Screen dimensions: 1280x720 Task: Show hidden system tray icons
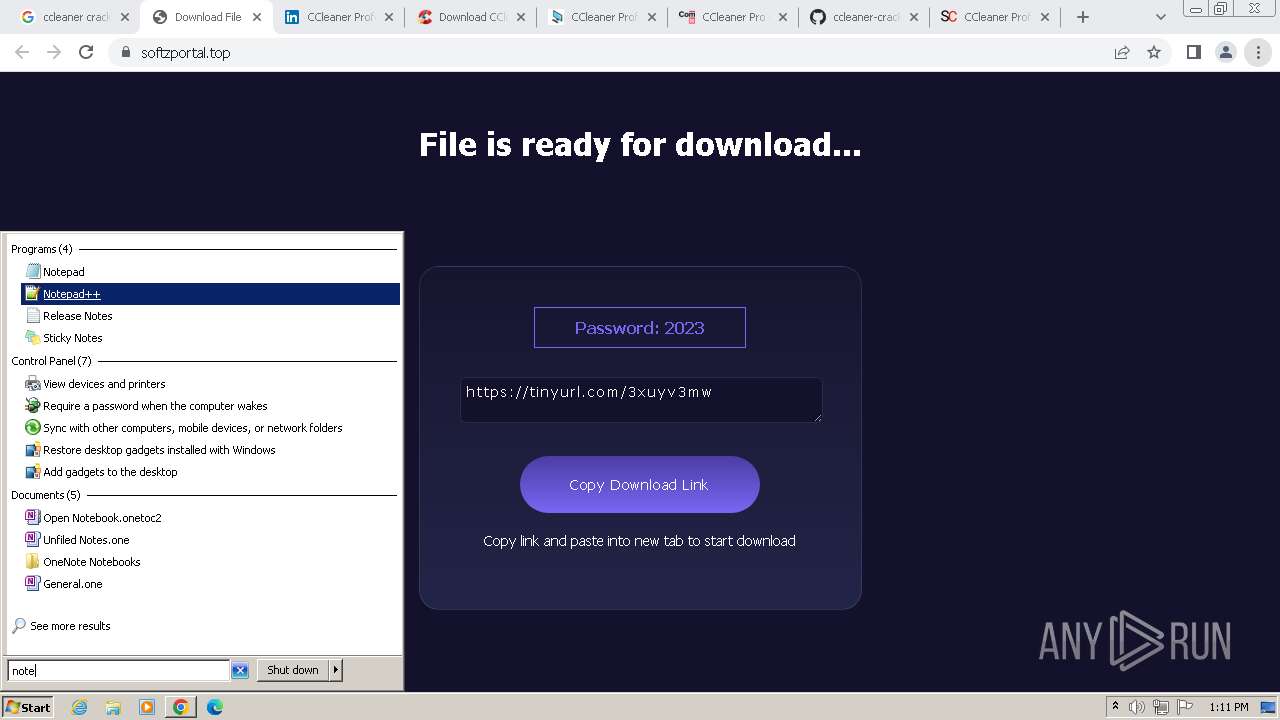(1115, 707)
